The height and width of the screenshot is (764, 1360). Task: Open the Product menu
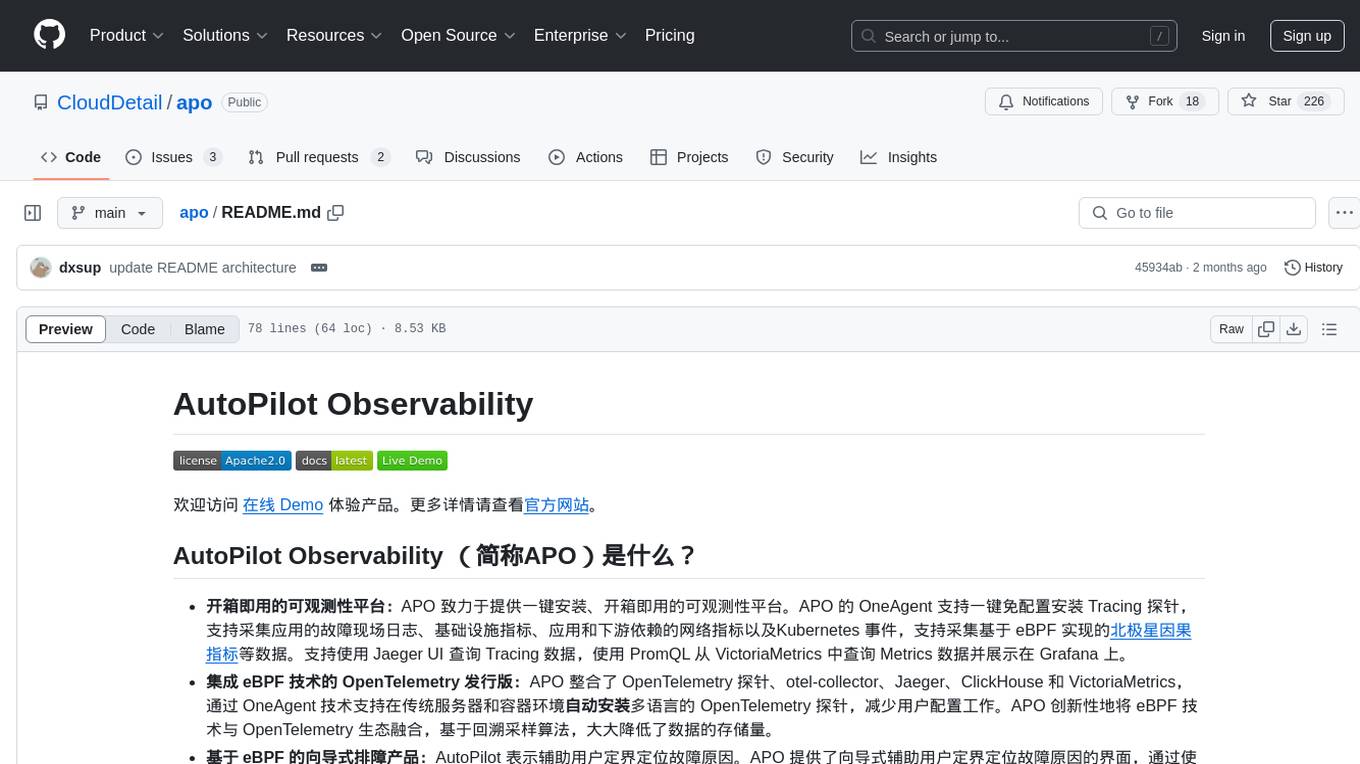tap(127, 35)
